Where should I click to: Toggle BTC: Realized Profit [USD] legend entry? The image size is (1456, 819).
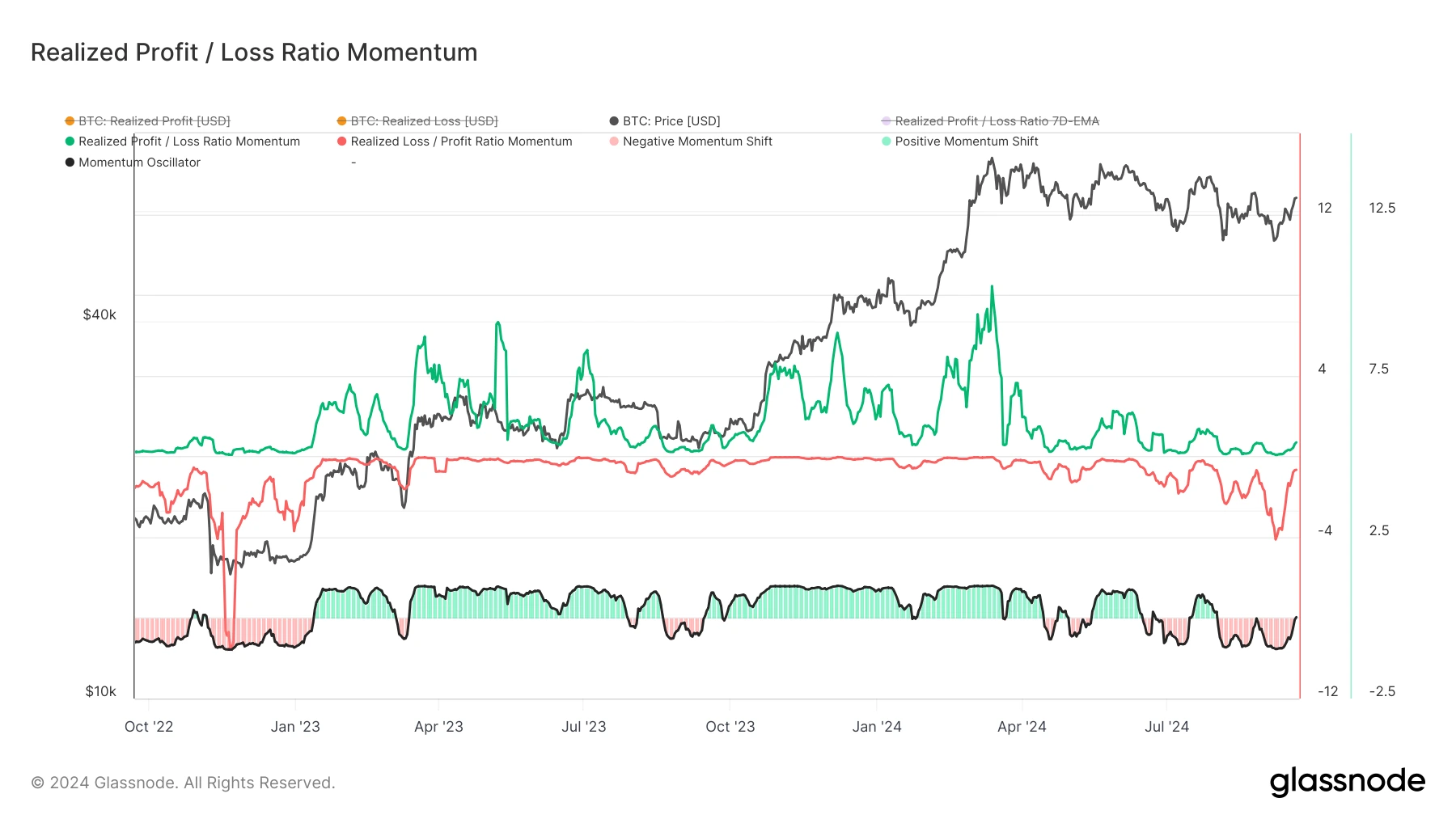[x=148, y=121]
